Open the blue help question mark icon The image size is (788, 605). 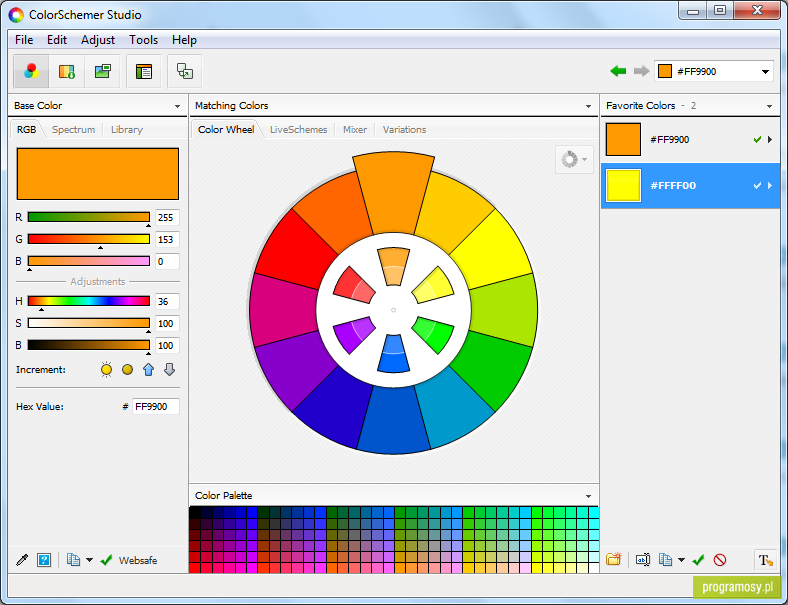click(44, 560)
